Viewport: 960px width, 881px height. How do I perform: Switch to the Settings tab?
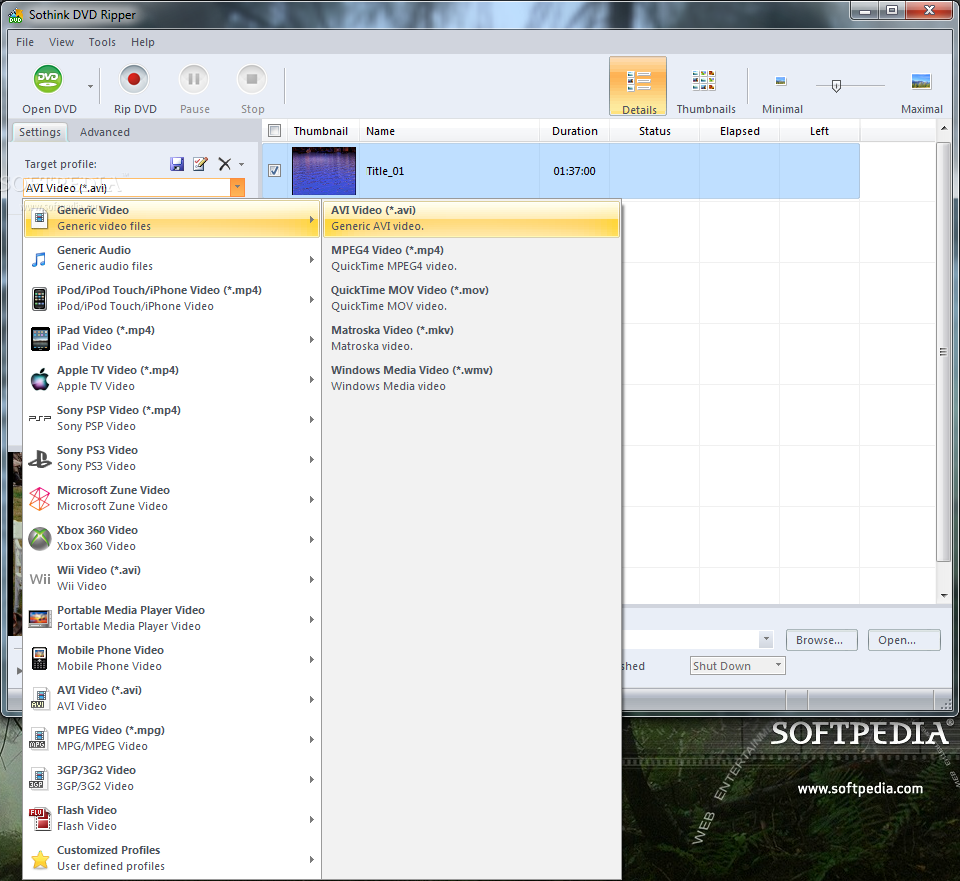pyautogui.click(x=40, y=132)
